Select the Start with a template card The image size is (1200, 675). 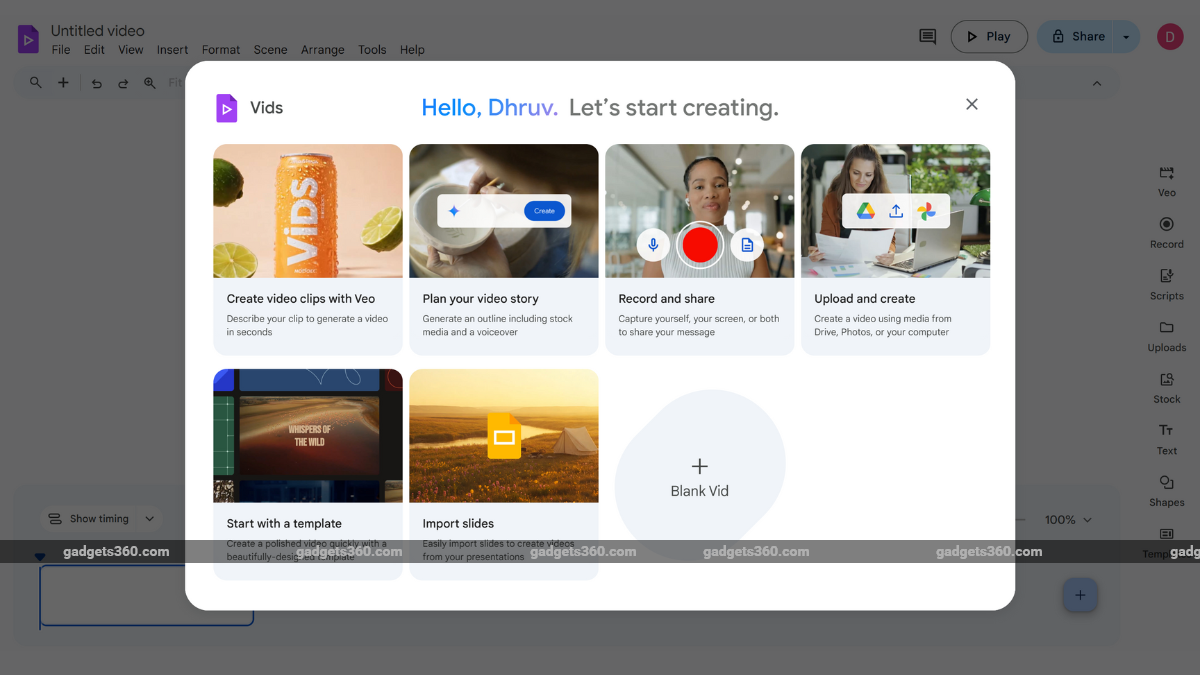pos(308,474)
